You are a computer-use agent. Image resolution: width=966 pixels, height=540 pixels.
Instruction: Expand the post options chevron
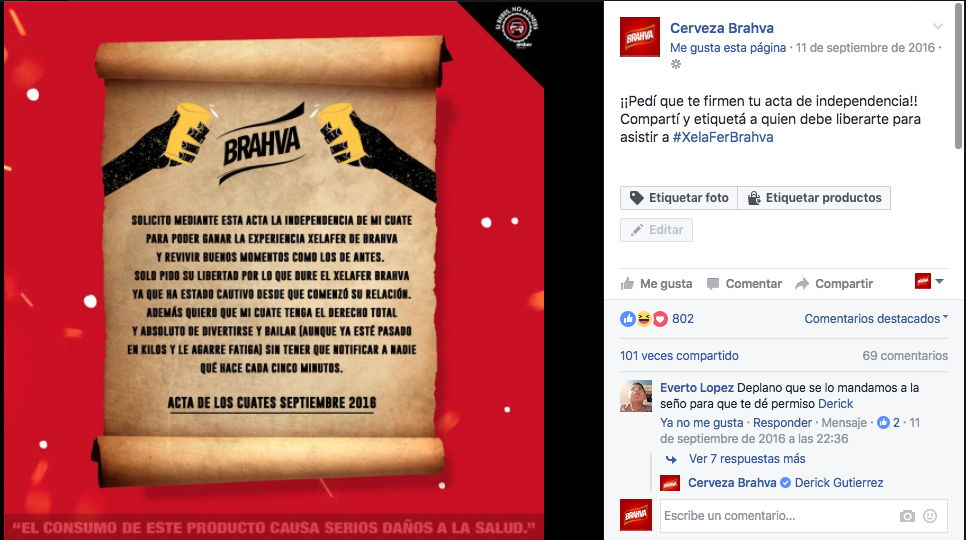[x=938, y=26]
